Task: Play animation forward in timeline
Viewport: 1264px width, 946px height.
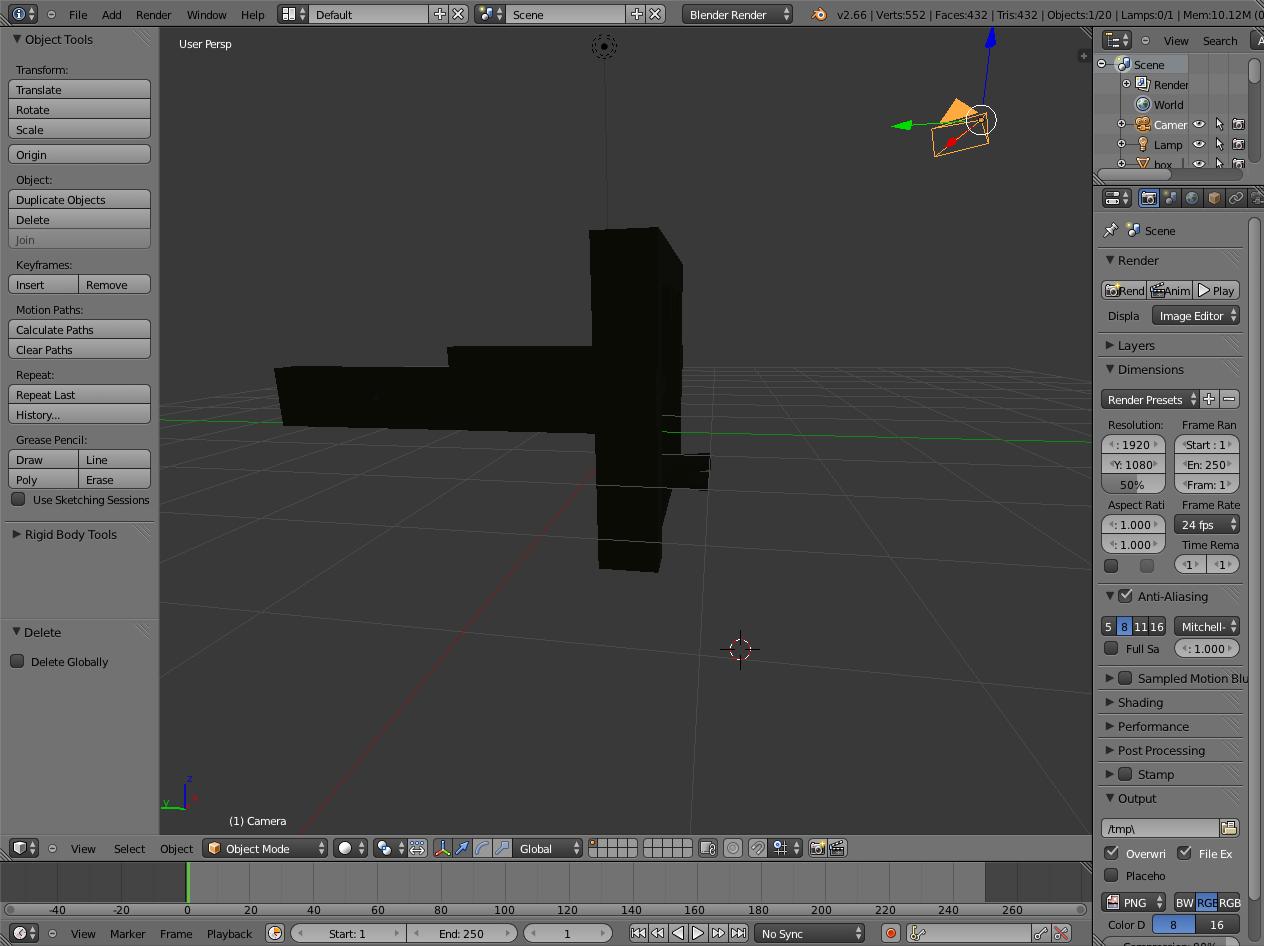Action: [698, 933]
